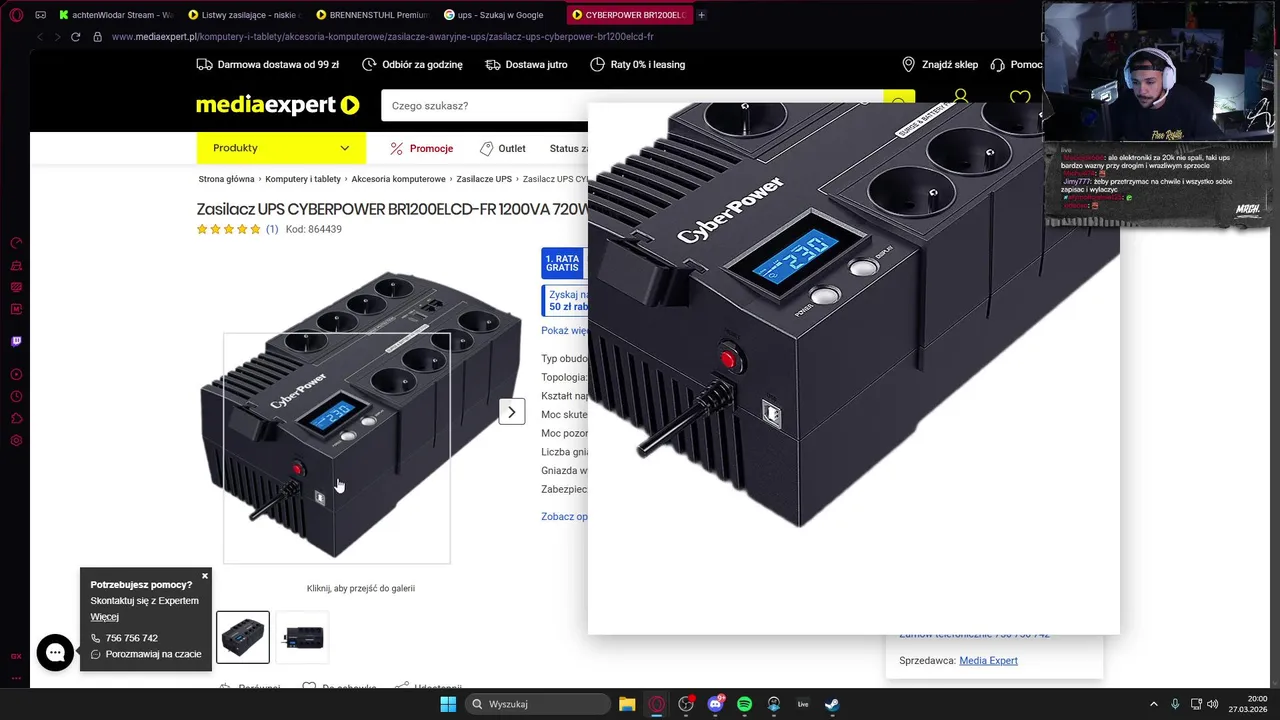This screenshot has height=720, width=1280.
Task: Select the second product thumbnail
Action: [303, 637]
